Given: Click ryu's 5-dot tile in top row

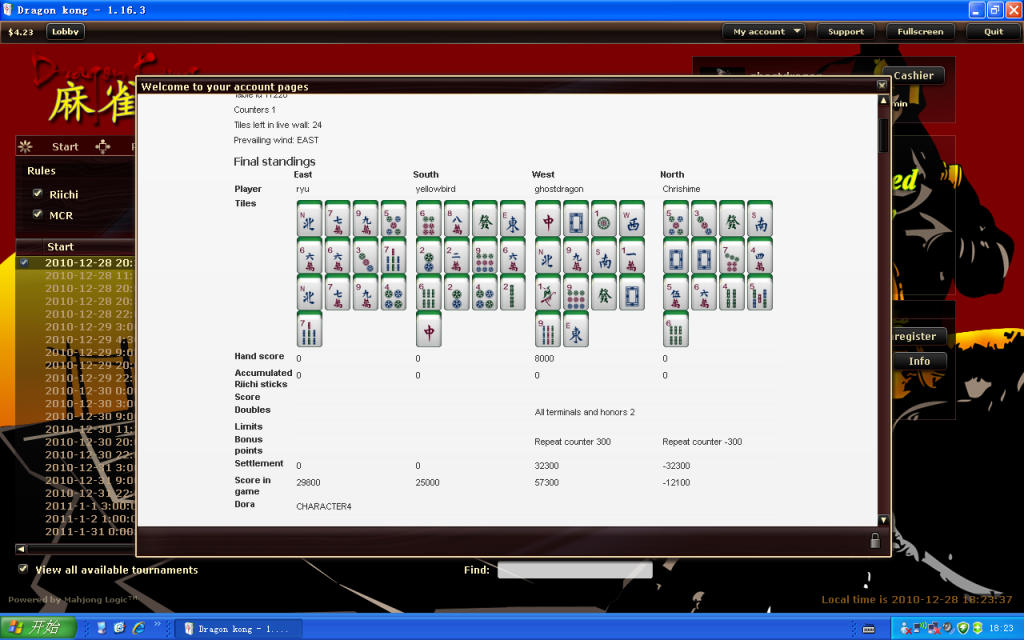Looking at the screenshot, I should 394,219.
